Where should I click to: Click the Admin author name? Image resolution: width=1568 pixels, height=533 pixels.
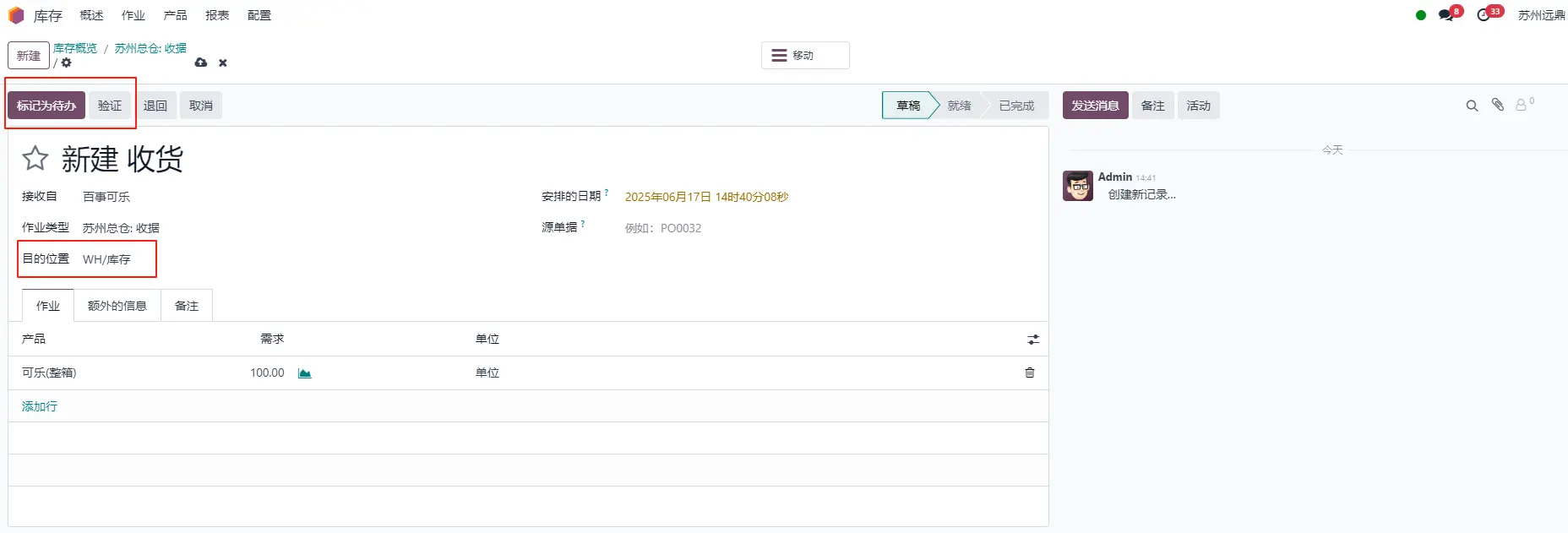(x=1115, y=177)
